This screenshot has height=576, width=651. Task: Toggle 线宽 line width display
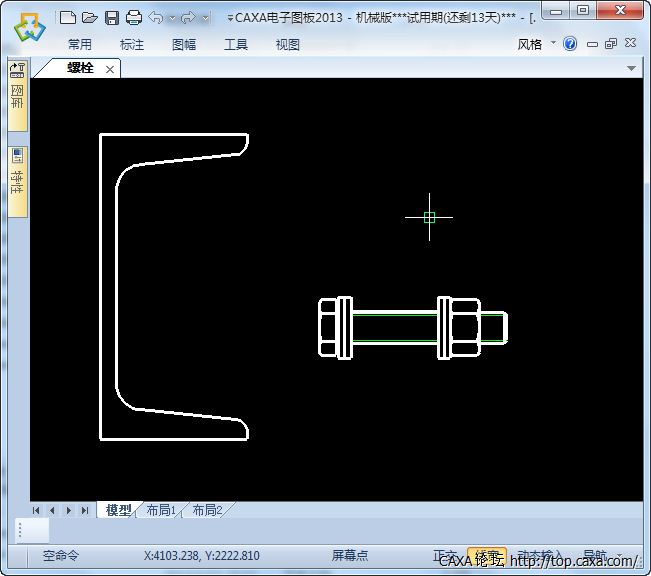(x=487, y=556)
